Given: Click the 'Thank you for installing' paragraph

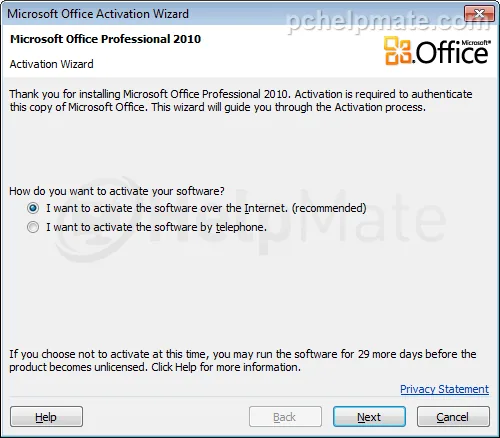Looking at the screenshot, I should pyautogui.click(x=241, y=101).
